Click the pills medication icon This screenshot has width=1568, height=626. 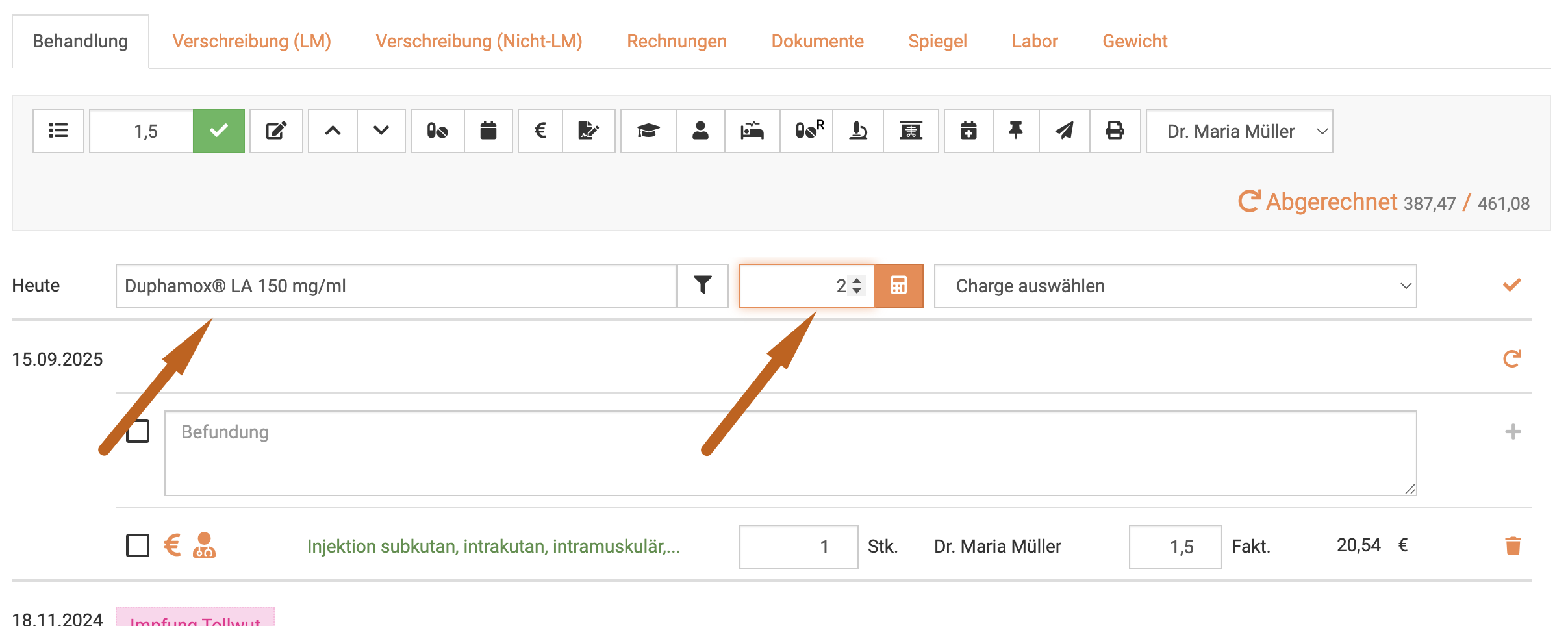[x=437, y=131]
